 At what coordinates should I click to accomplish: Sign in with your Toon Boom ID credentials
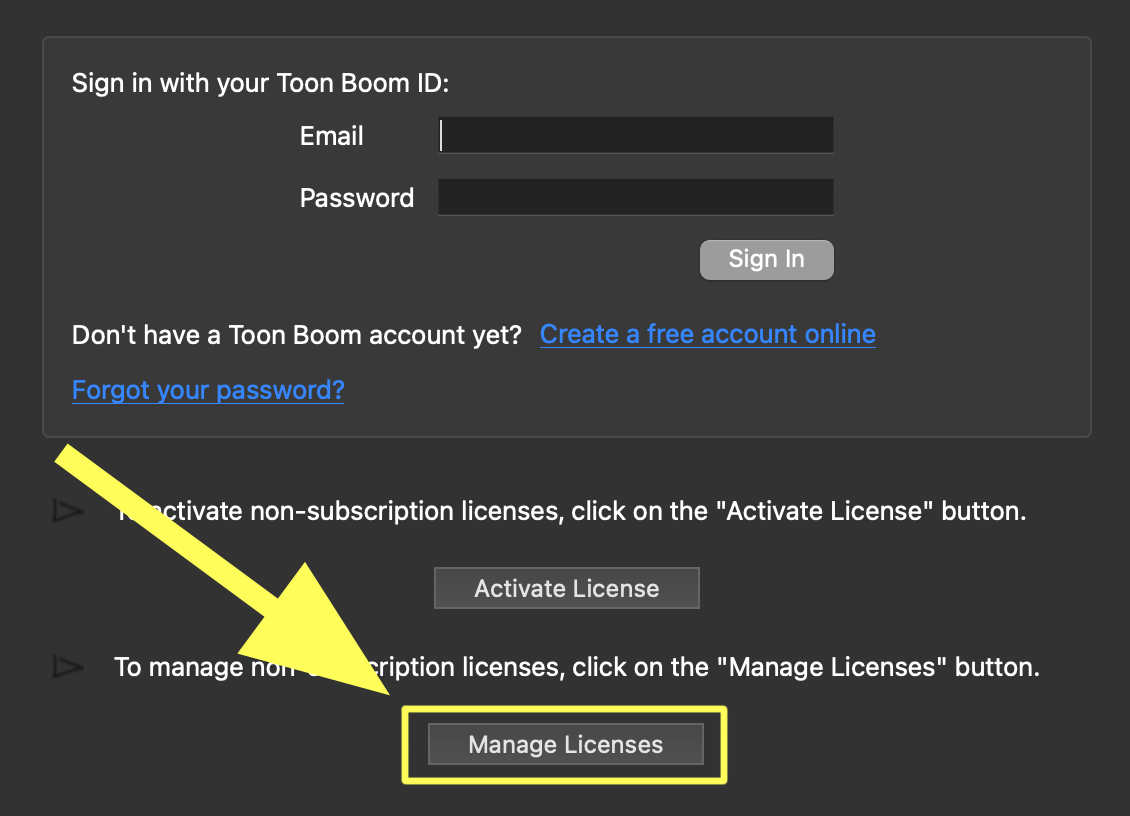click(x=766, y=259)
